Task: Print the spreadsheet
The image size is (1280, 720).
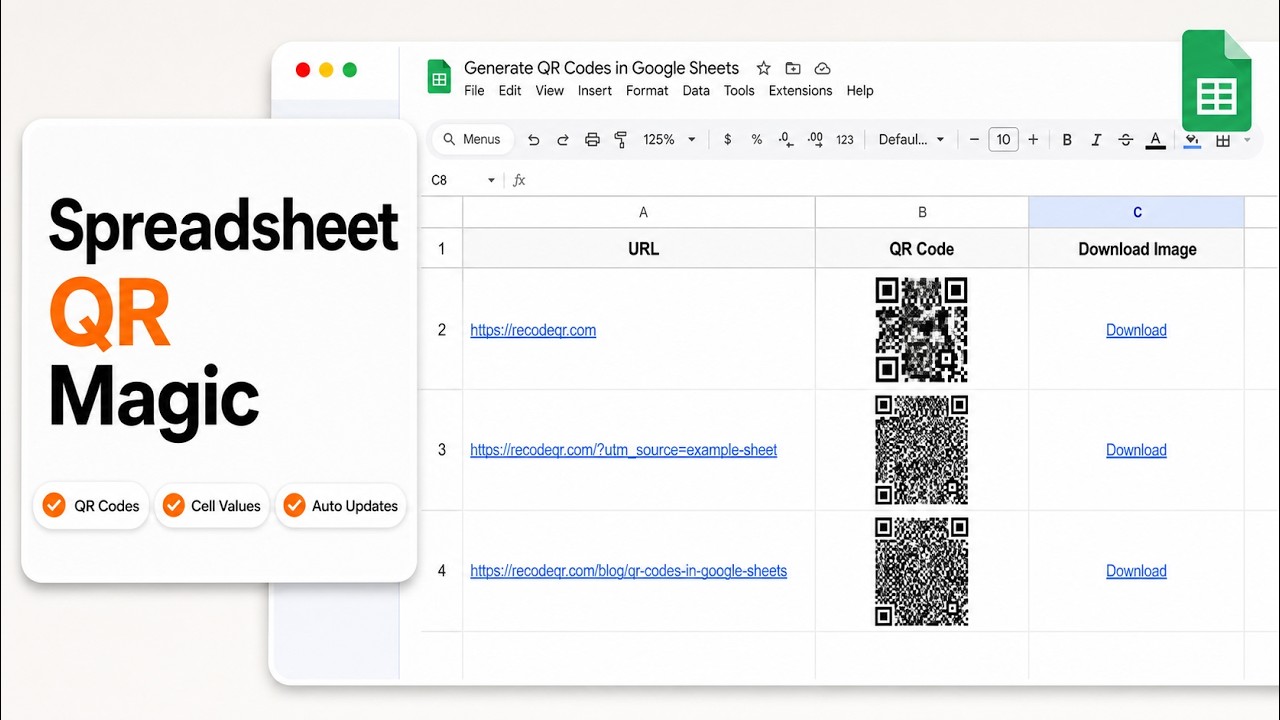Action: [x=592, y=140]
